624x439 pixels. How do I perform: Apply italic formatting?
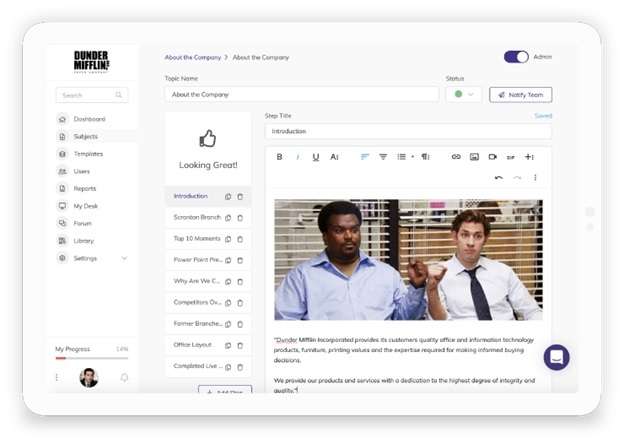[x=298, y=157]
